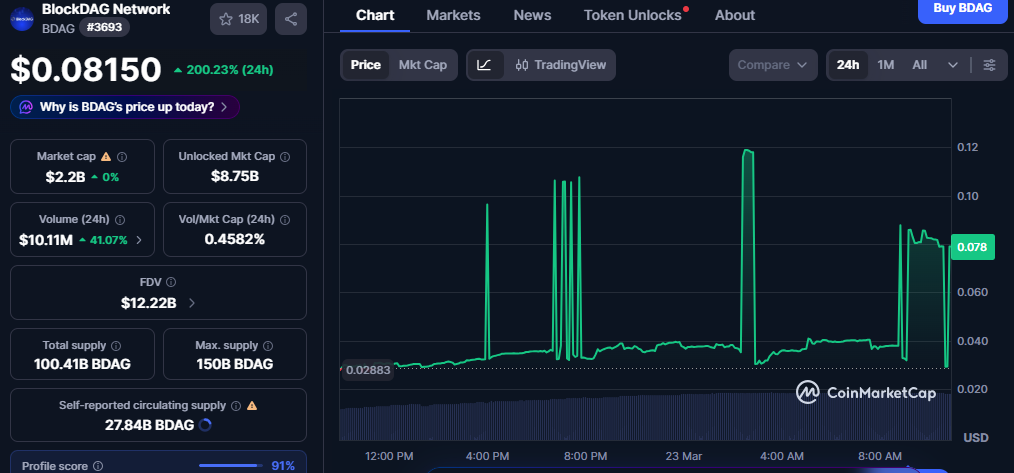Image resolution: width=1014 pixels, height=473 pixels.
Task: Click the warning icon beside circulating supply
Action: tap(252, 406)
